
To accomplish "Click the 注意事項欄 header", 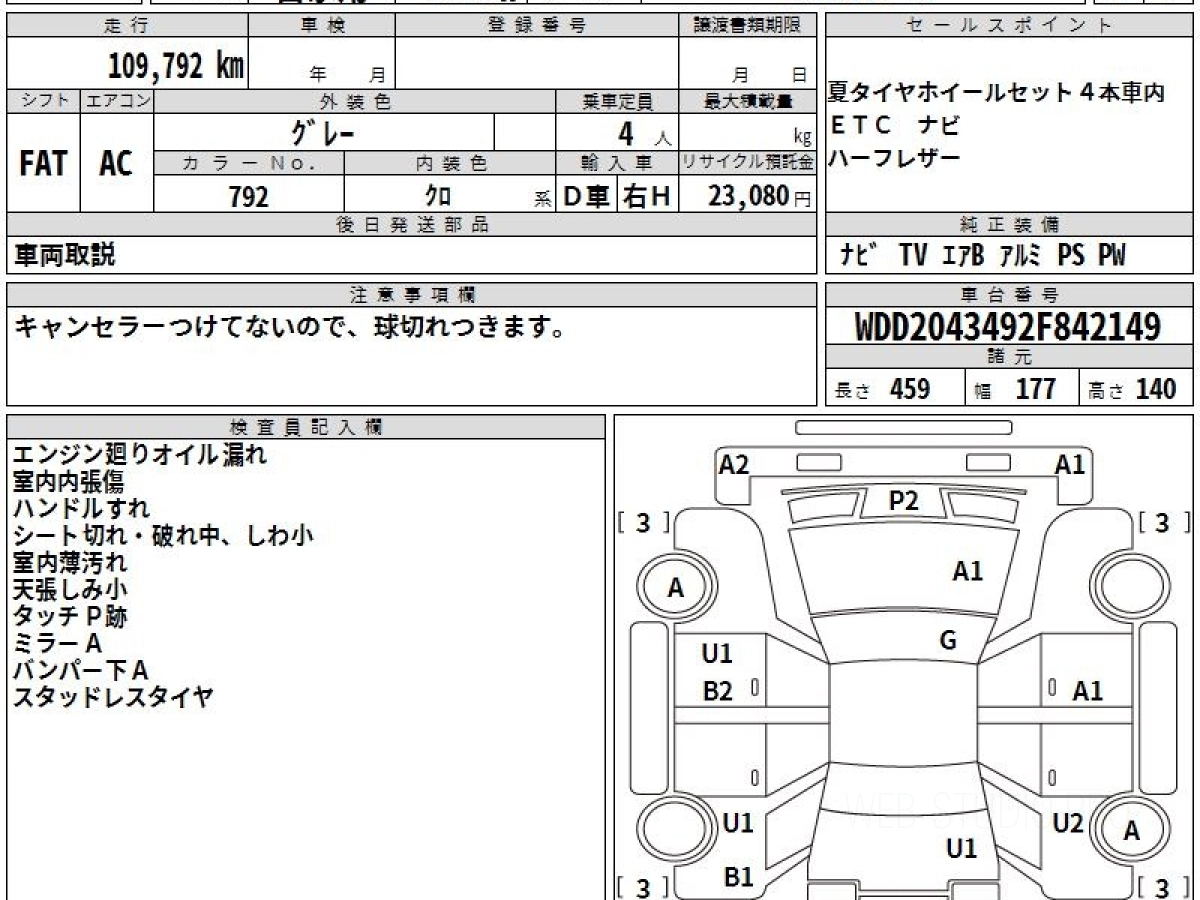I will tap(412, 295).
